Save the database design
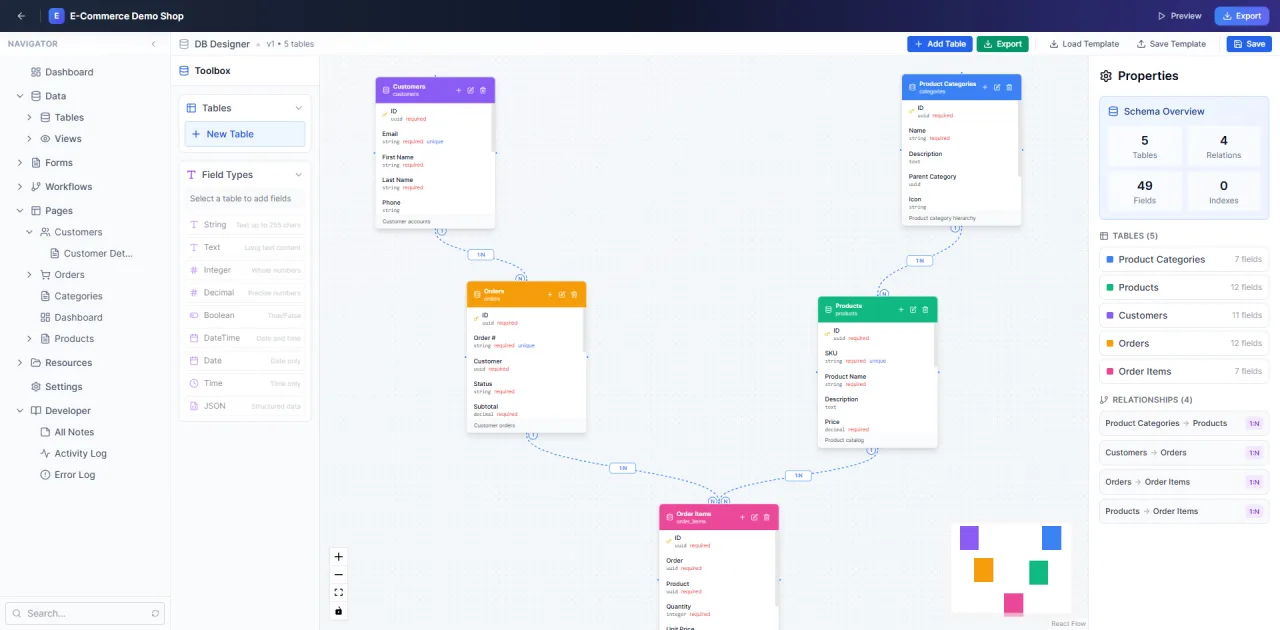The image size is (1280, 630). (x=1249, y=44)
